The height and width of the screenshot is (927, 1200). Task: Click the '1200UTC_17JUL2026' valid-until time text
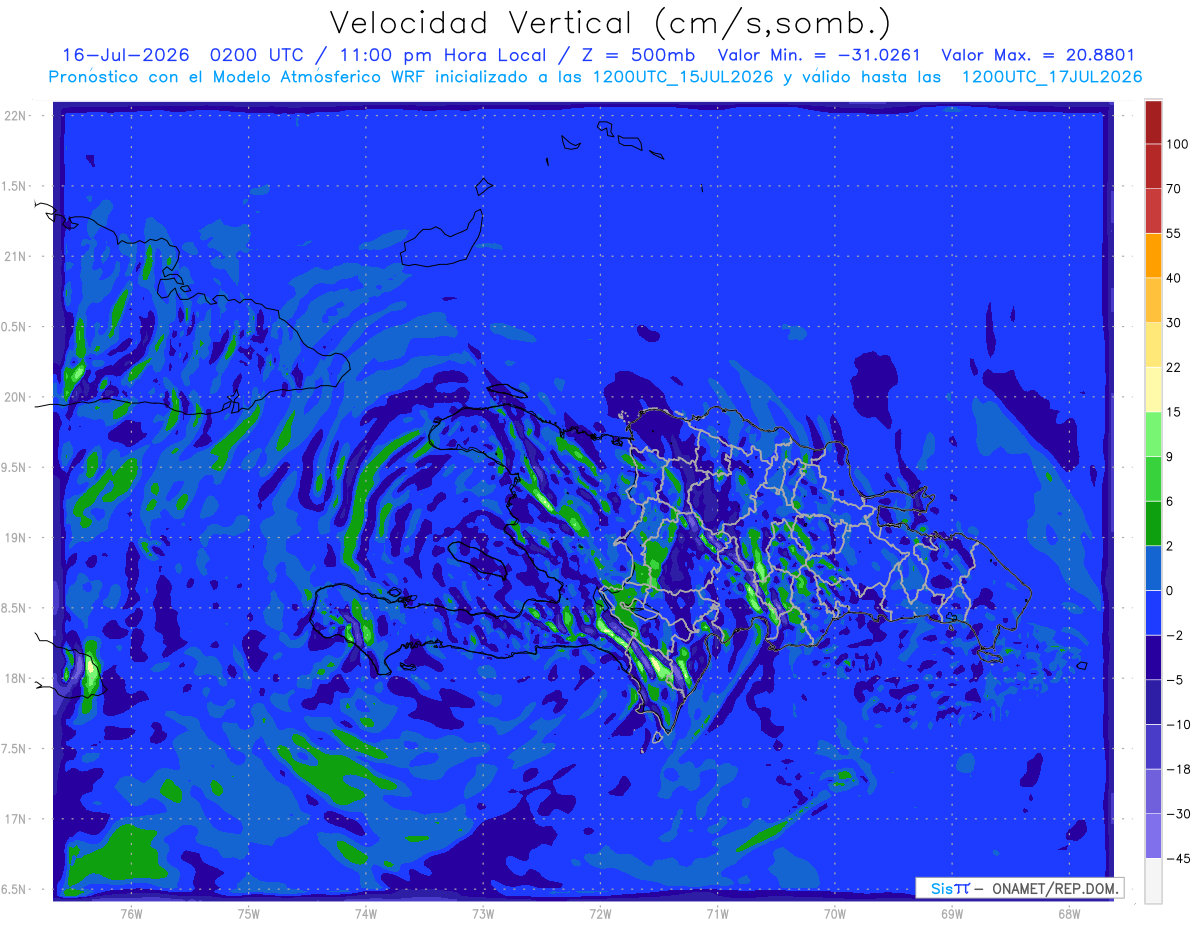click(x=1051, y=76)
